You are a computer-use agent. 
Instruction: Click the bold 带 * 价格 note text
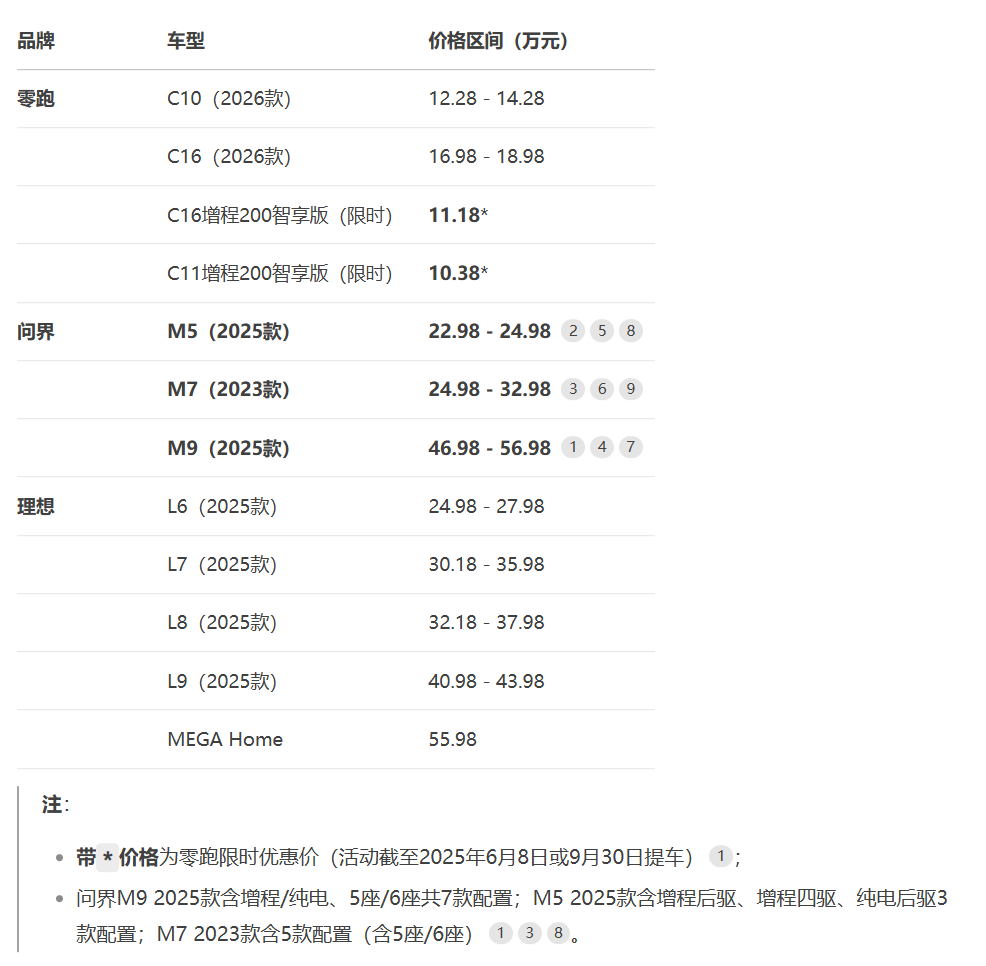pyautogui.click(x=118, y=857)
